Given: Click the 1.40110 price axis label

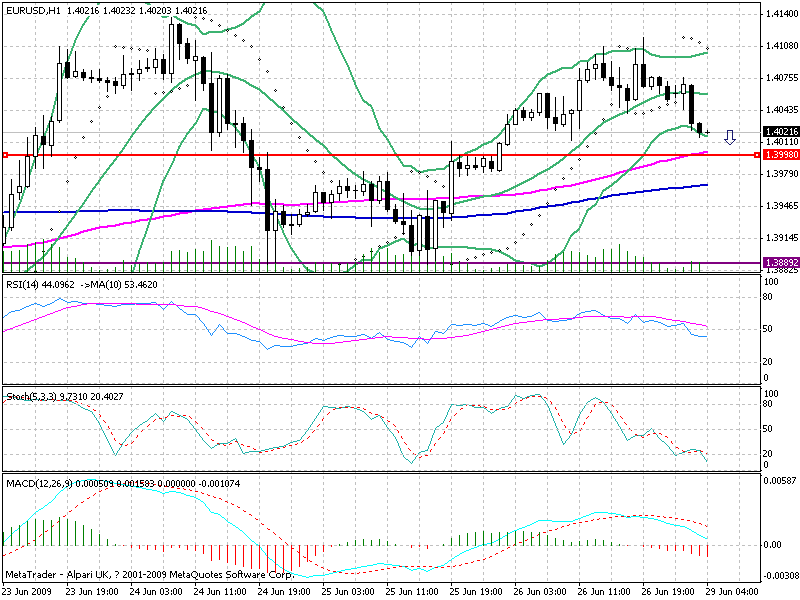Looking at the screenshot, I should point(782,142).
